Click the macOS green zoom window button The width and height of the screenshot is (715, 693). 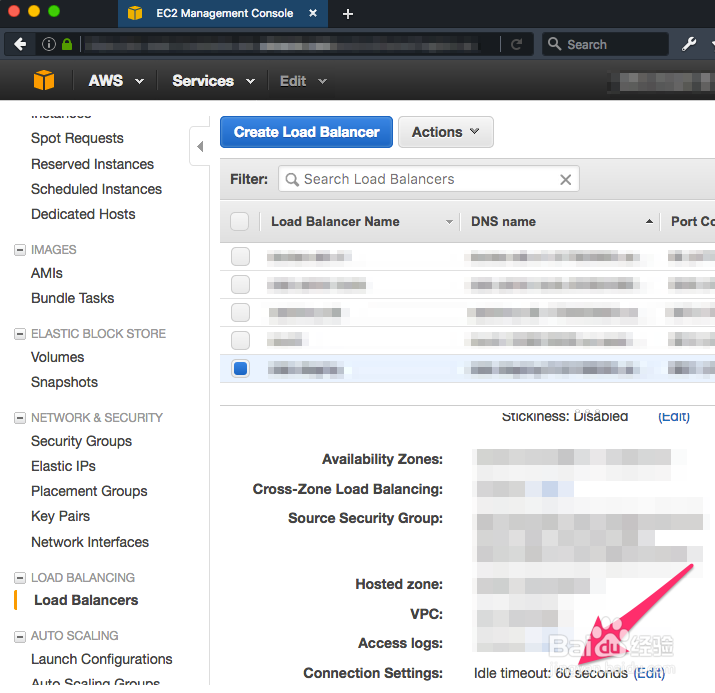(54, 11)
